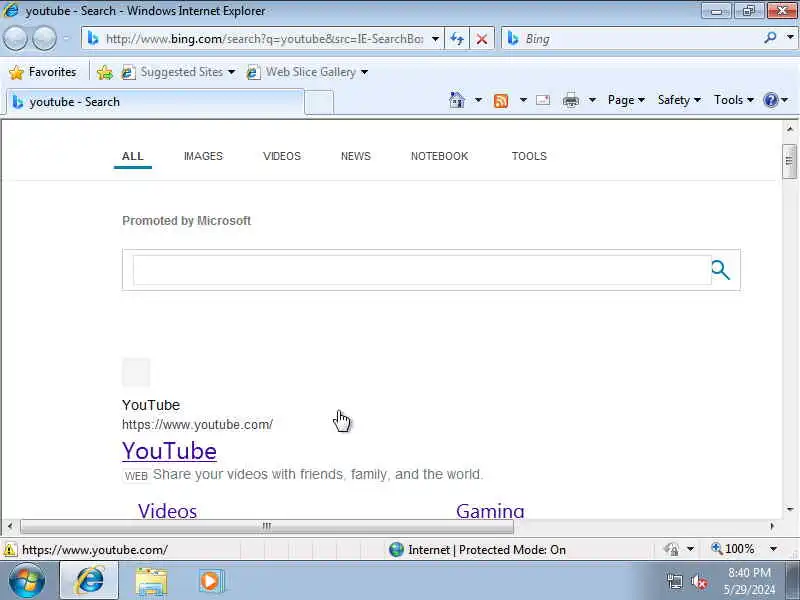Open Favorites star button
The width and height of the screenshot is (800, 600).
pos(43,72)
